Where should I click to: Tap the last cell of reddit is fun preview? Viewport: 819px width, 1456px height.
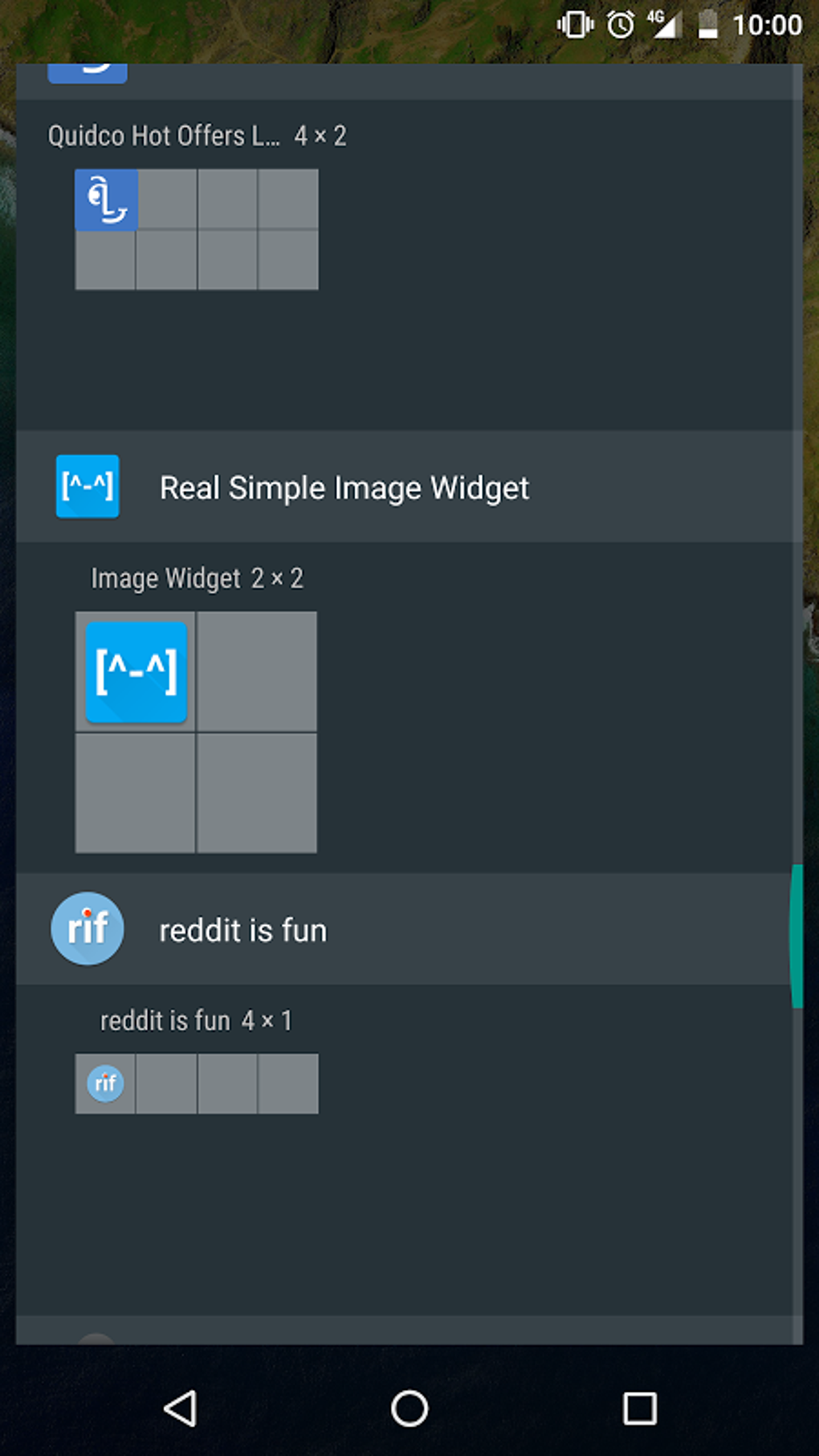[288, 1083]
